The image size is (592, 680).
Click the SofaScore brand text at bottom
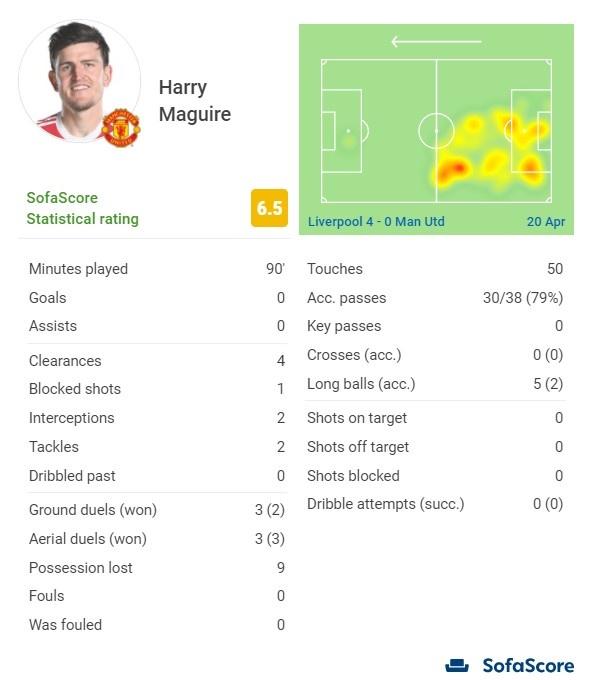528,666
